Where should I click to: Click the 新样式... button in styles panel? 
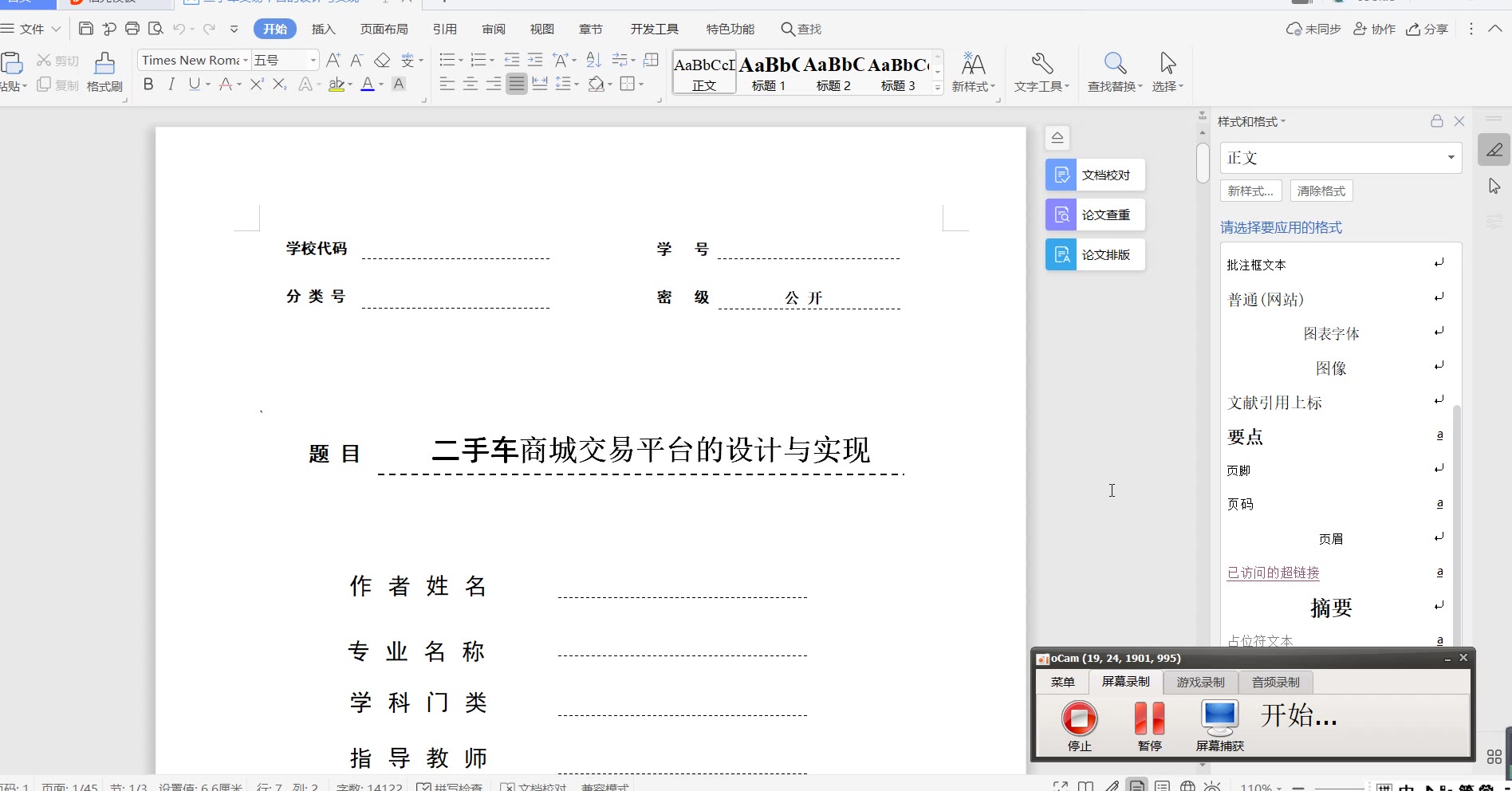pos(1250,191)
